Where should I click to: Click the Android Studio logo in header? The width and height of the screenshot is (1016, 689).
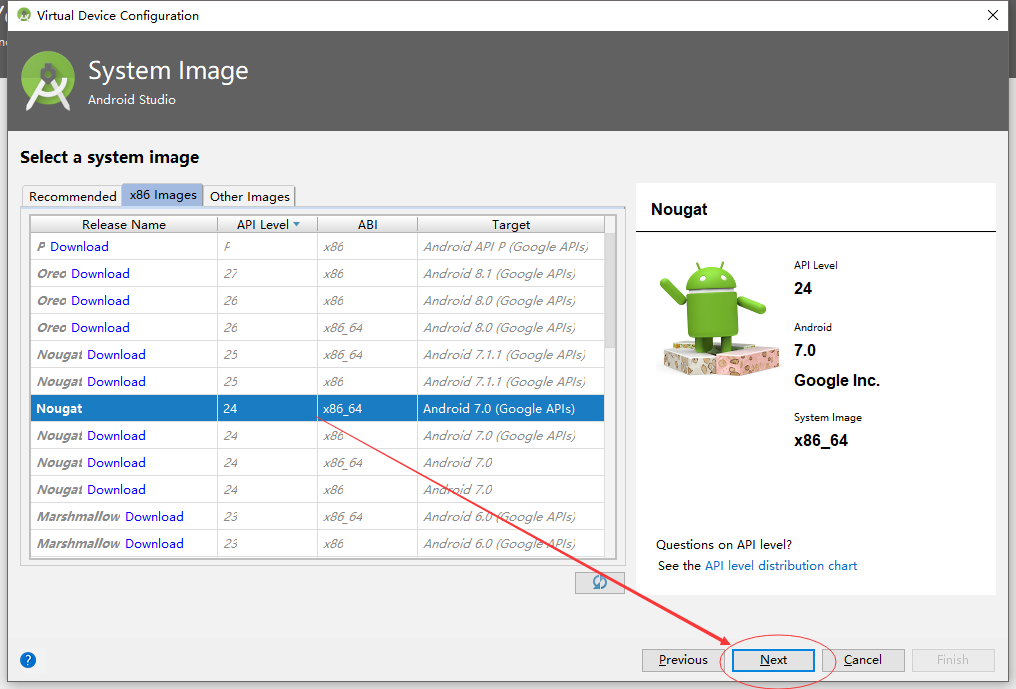pyautogui.click(x=47, y=80)
